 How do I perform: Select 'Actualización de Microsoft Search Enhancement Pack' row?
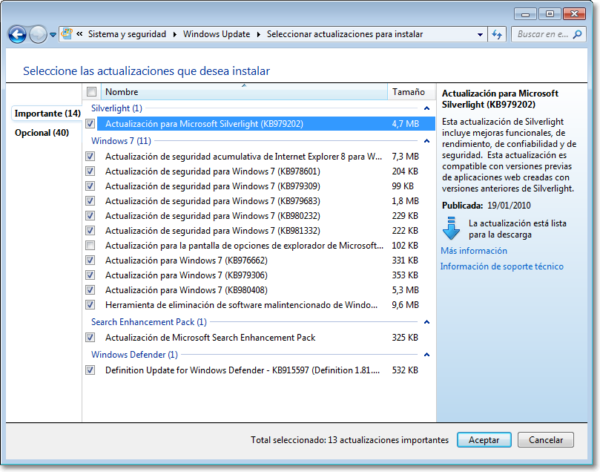point(266,337)
